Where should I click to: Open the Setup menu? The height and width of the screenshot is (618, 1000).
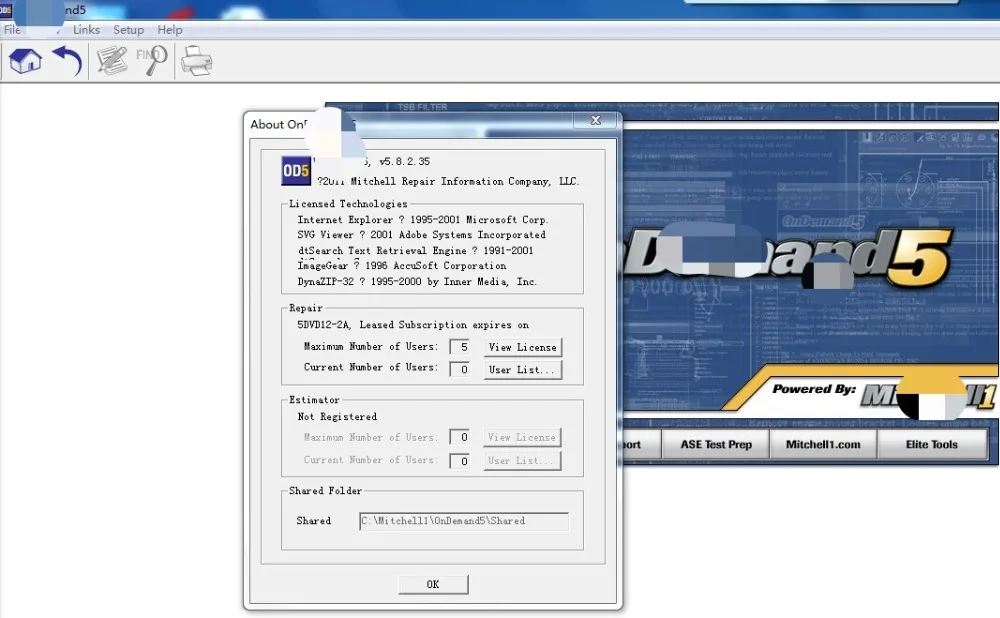(x=128, y=30)
